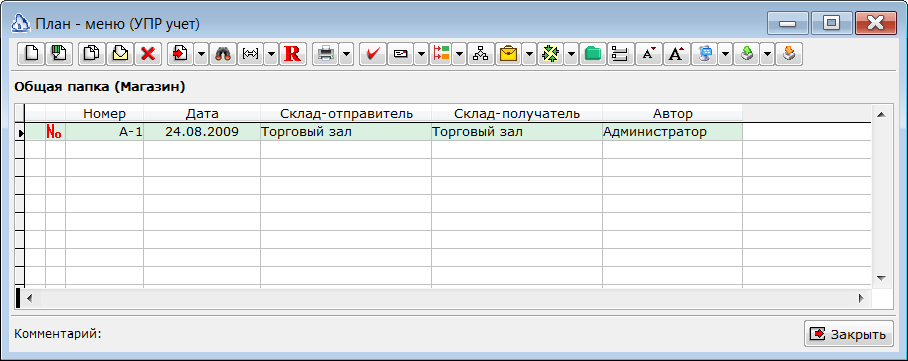The image size is (908, 361).
Task: Click the small label tag icon
Action: coord(401,54)
